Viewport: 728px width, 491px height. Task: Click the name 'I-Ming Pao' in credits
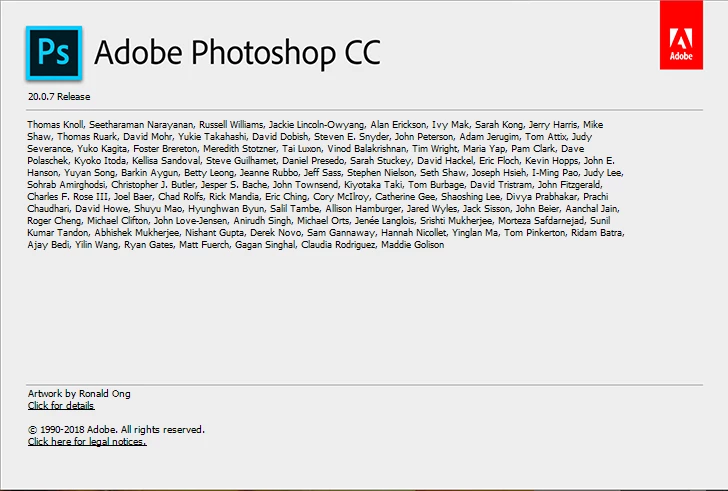coord(555,173)
